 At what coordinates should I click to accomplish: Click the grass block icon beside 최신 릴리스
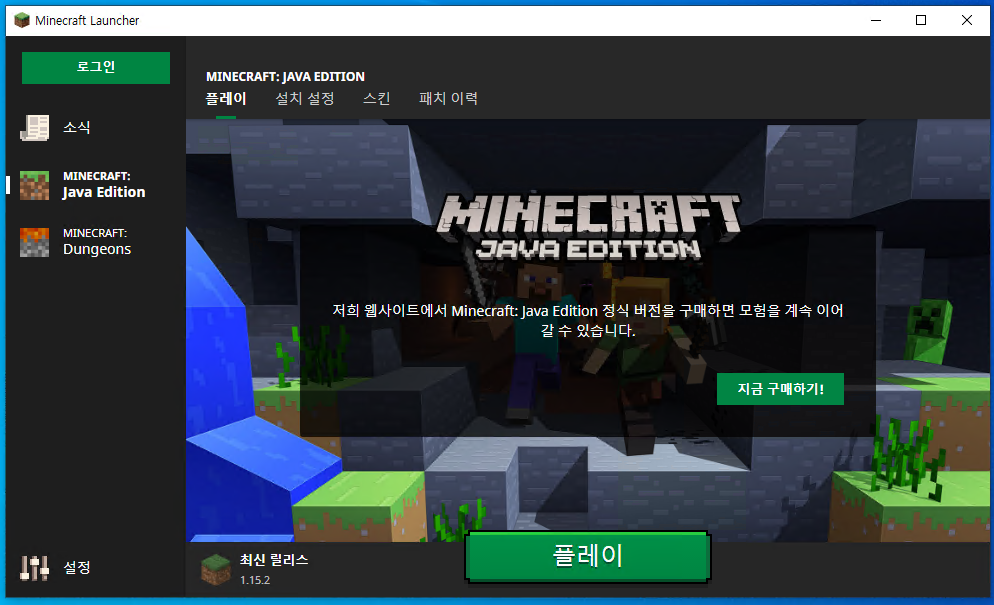[x=216, y=569]
